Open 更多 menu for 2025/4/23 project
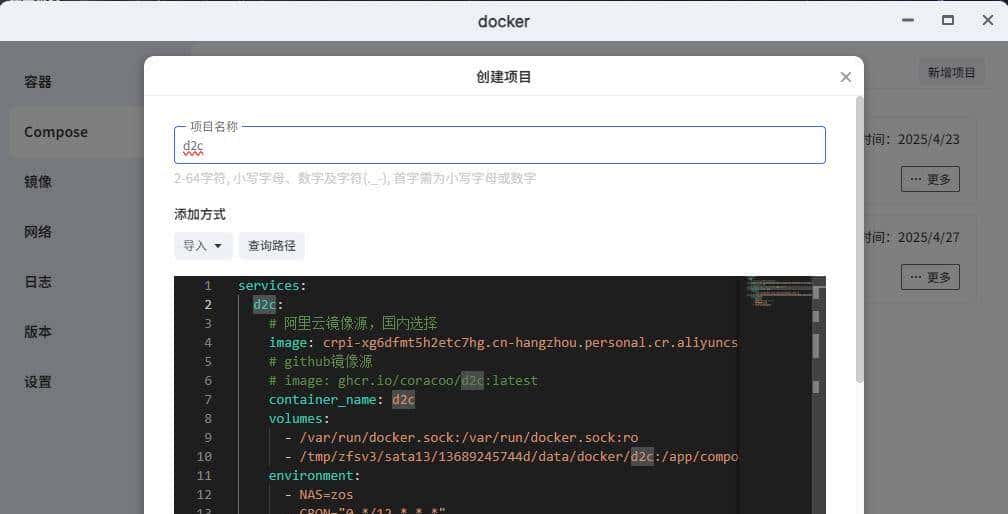The height and width of the screenshot is (514, 1008). (930, 179)
